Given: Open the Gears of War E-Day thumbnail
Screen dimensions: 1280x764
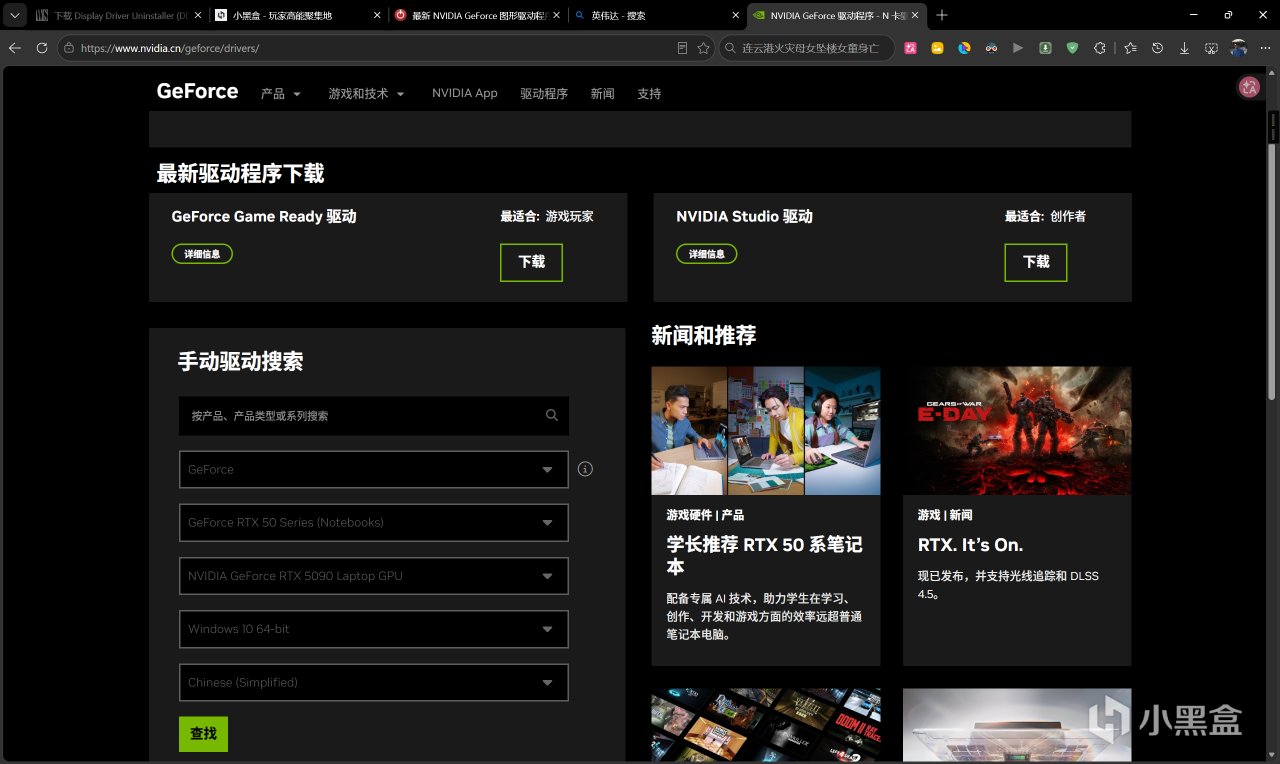Looking at the screenshot, I should coord(1017,430).
